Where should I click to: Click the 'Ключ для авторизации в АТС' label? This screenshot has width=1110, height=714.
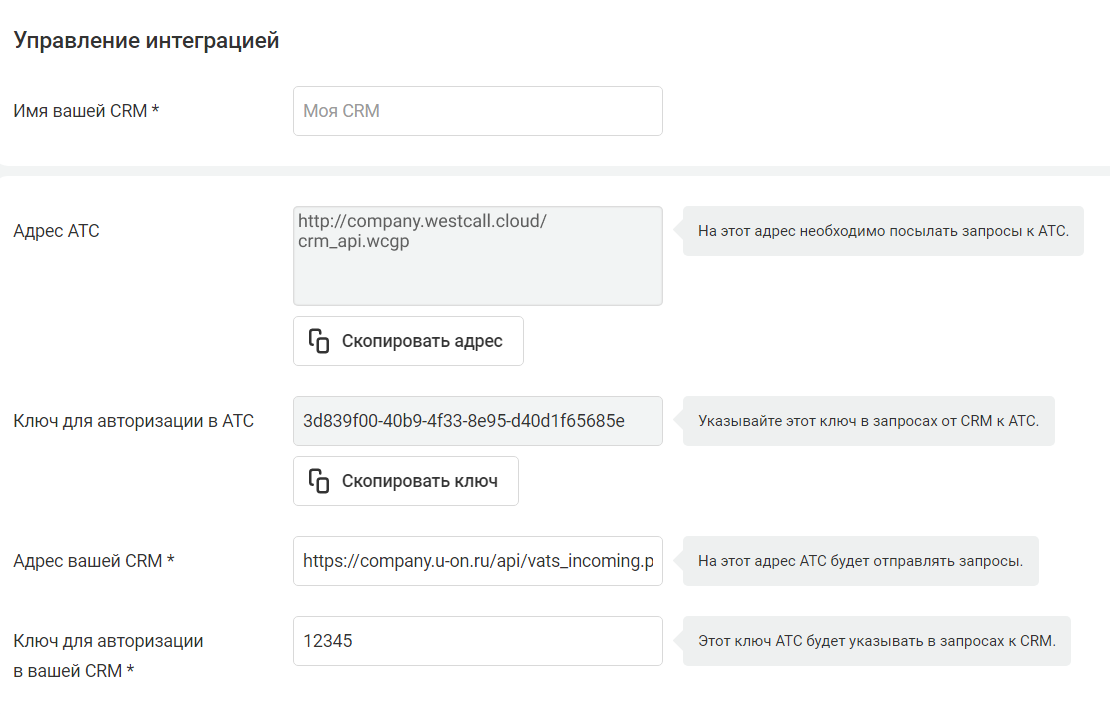[133, 421]
